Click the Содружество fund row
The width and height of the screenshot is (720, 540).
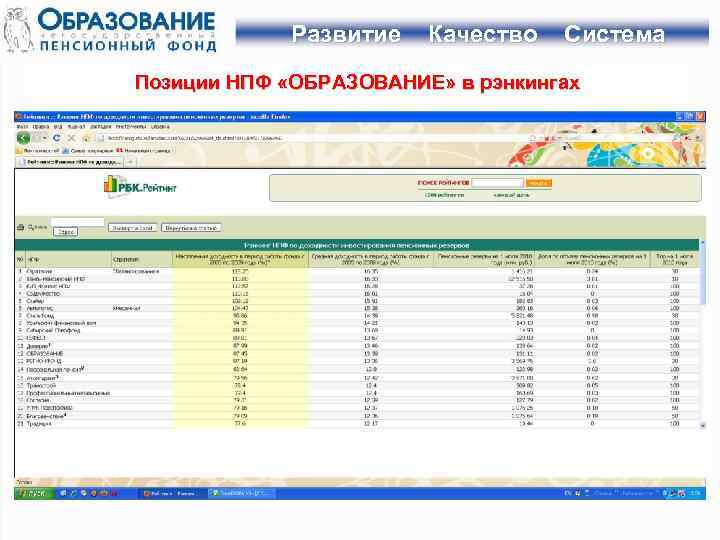(x=357, y=293)
